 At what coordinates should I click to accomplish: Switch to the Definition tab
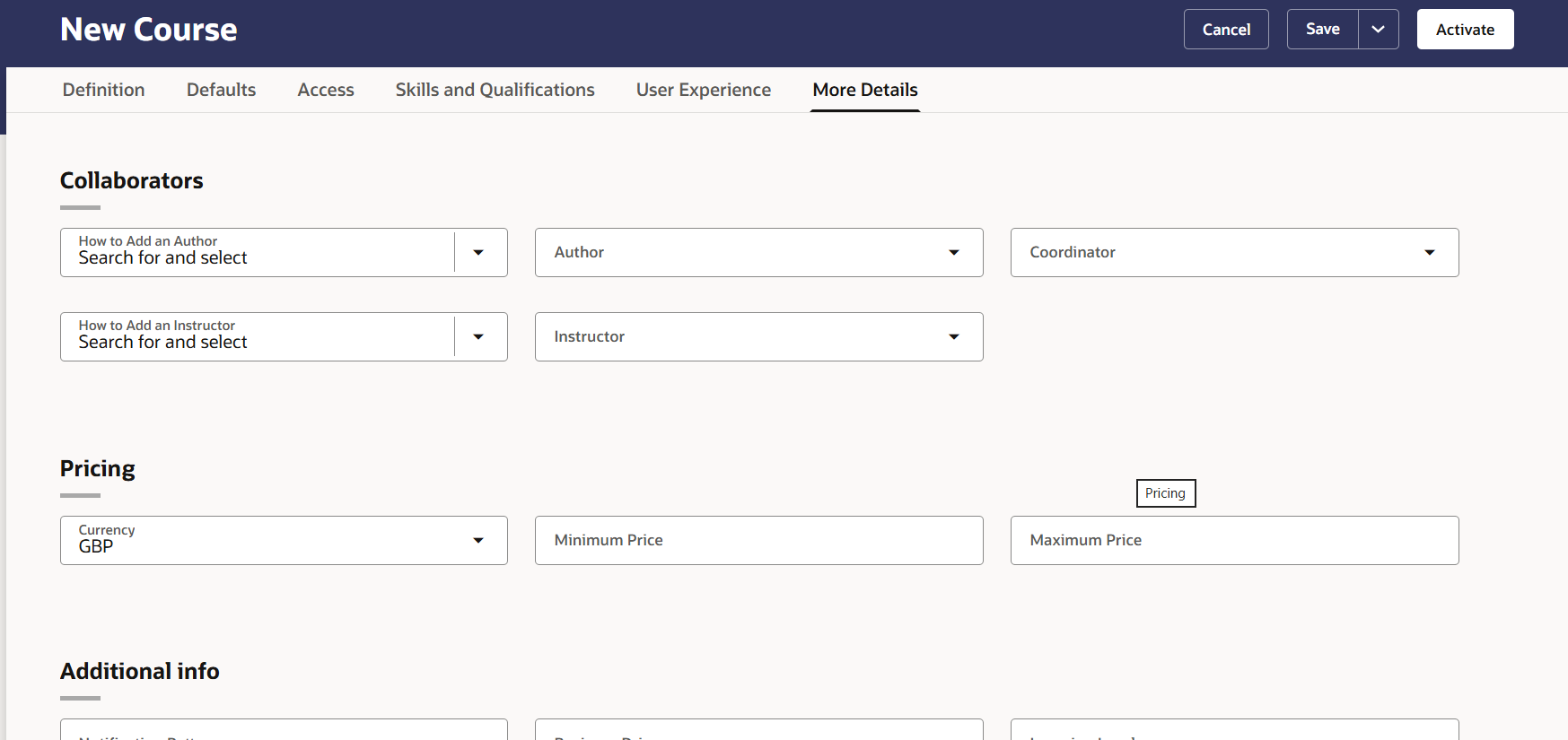(x=104, y=90)
